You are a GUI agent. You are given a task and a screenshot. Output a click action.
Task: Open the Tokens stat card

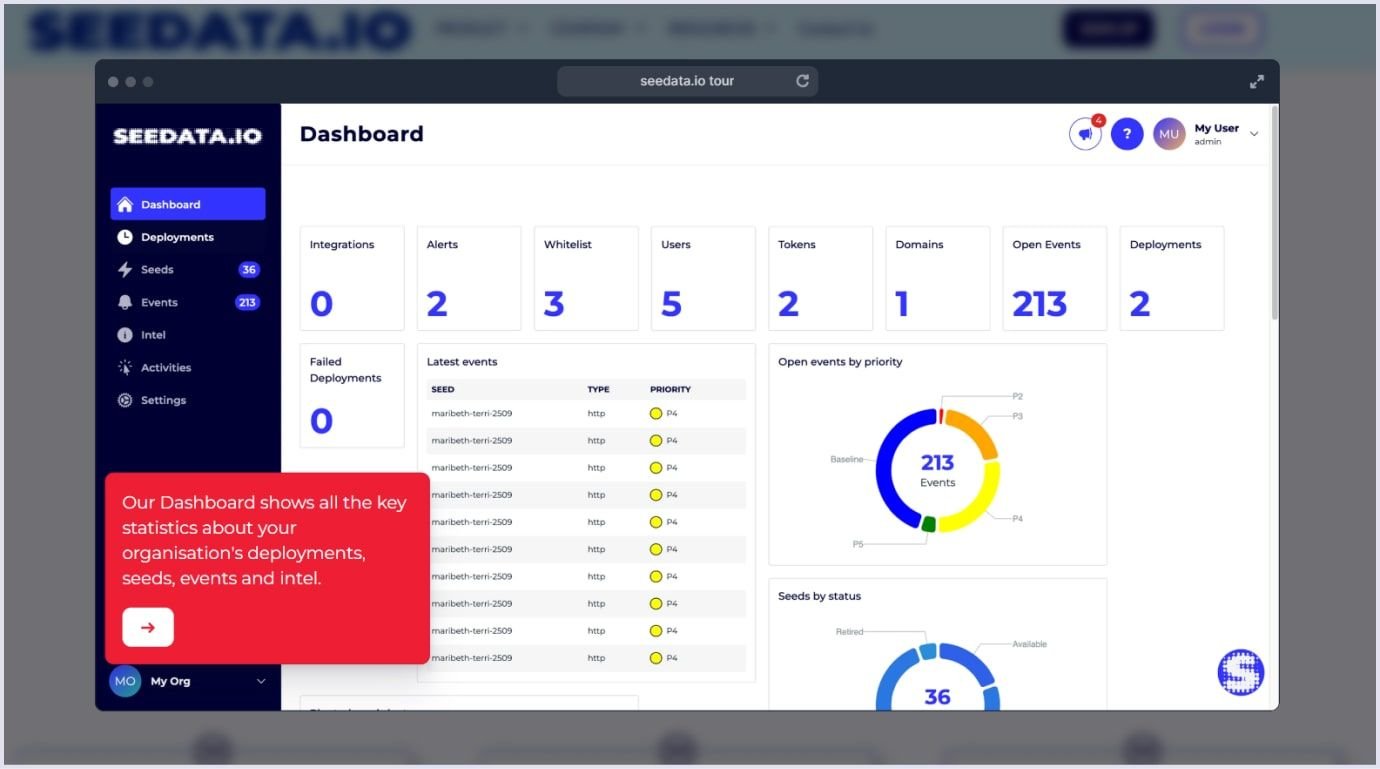820,278
